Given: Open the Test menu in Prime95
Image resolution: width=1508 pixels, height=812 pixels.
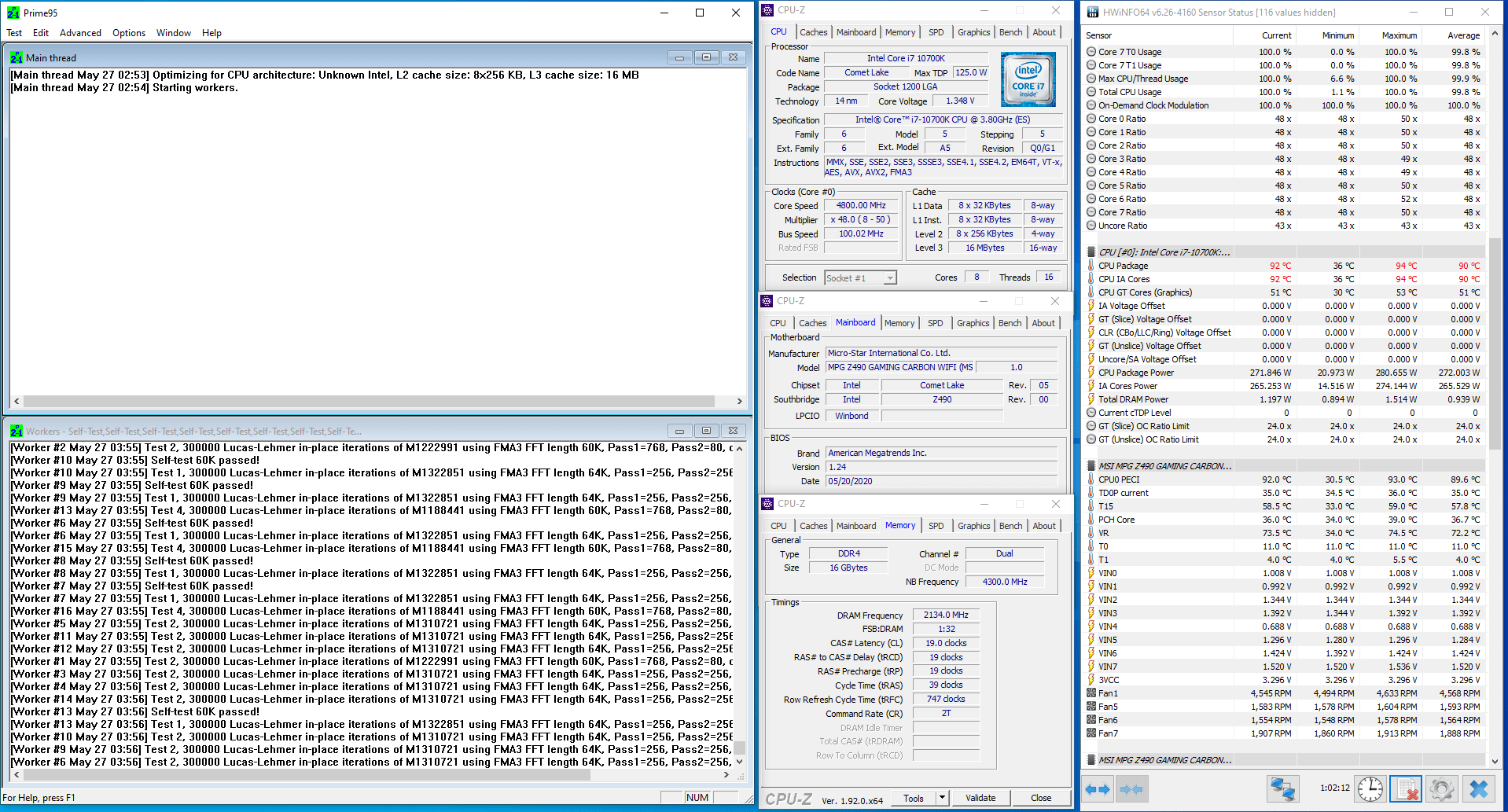Looking at the screenshot, I should [x=14, y=33].
